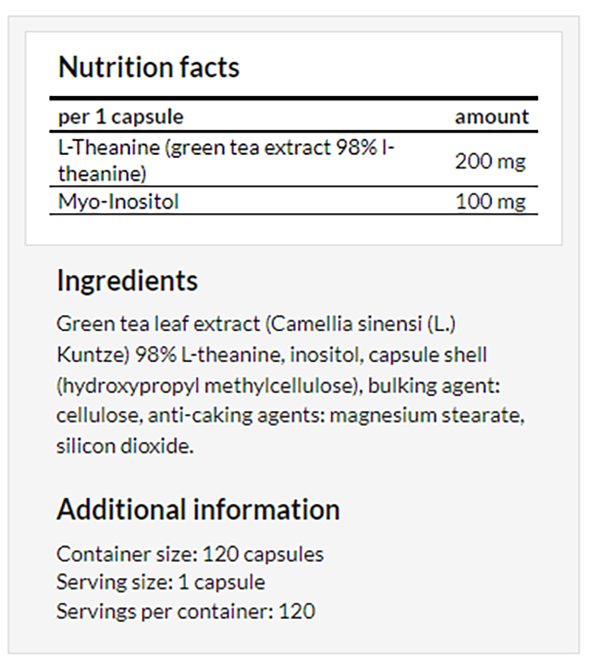Click the 'bulking agent:' ingredient text

pos(434,386)
